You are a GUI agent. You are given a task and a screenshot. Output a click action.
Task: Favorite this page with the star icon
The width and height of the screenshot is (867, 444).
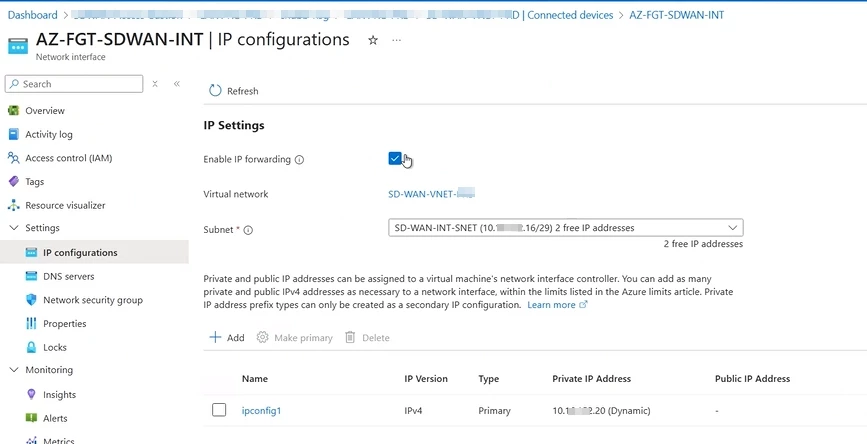pyautogui.click(x=373, y=40)
